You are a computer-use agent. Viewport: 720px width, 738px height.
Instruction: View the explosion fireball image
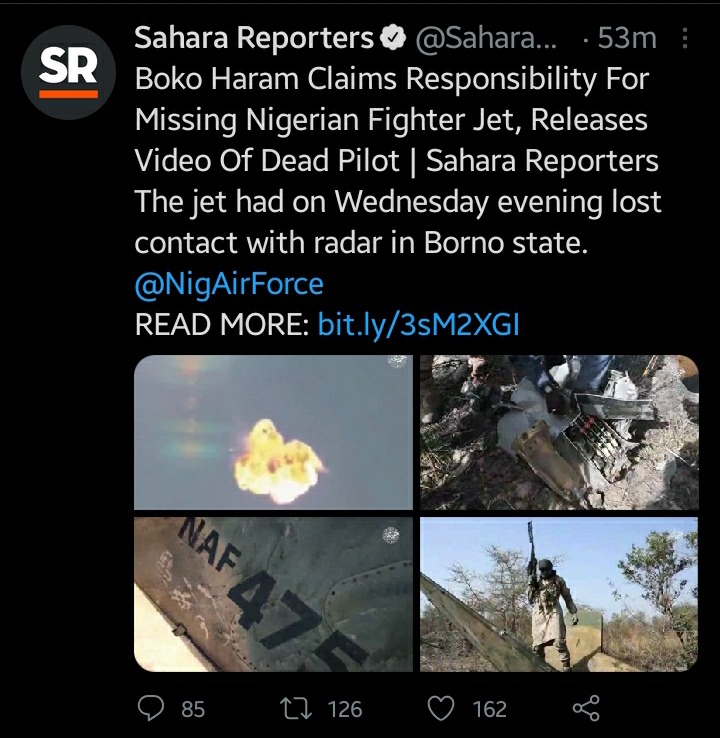[273, 432]
